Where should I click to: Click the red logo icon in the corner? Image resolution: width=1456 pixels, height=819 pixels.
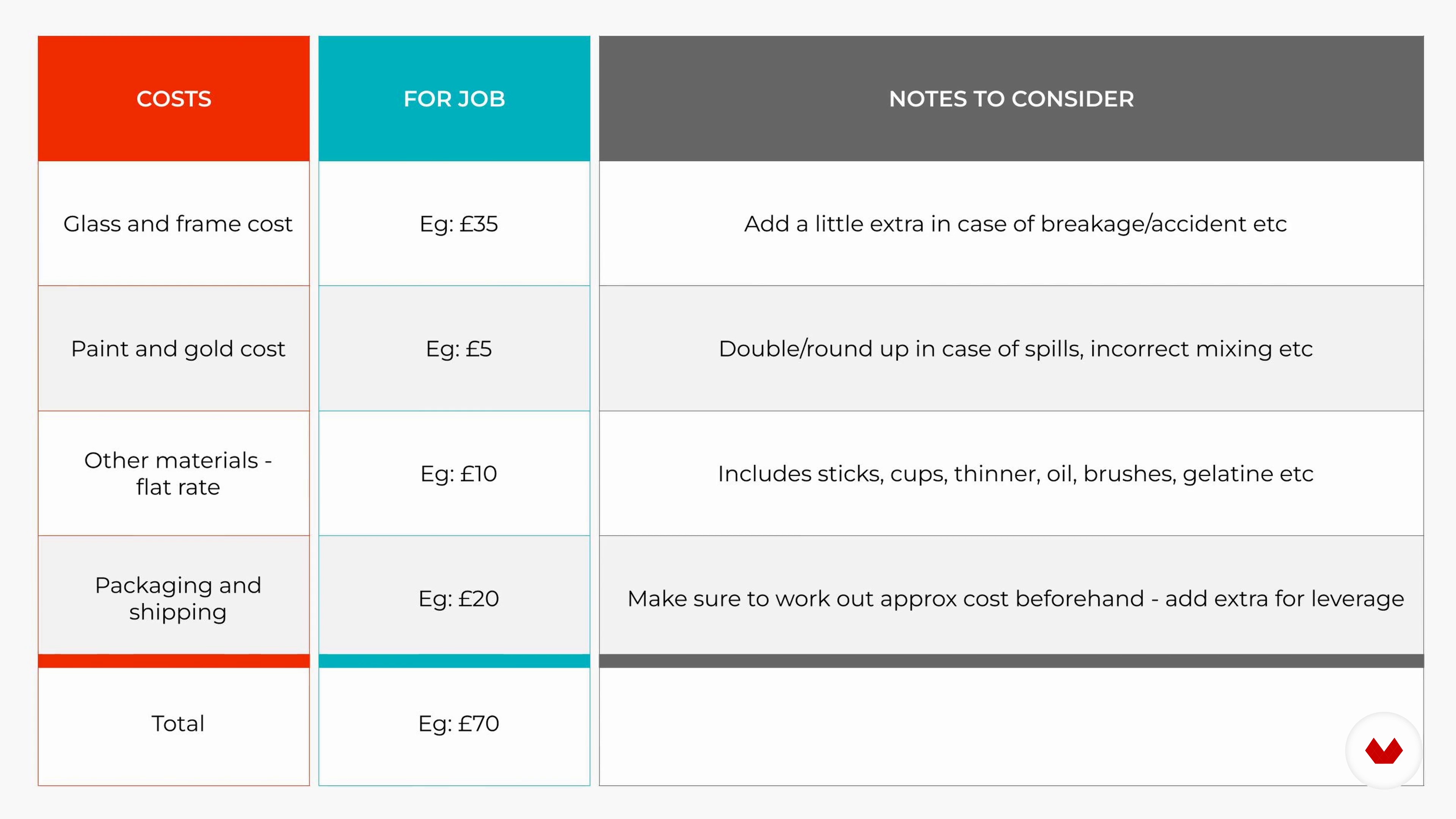coord(1383,751)
